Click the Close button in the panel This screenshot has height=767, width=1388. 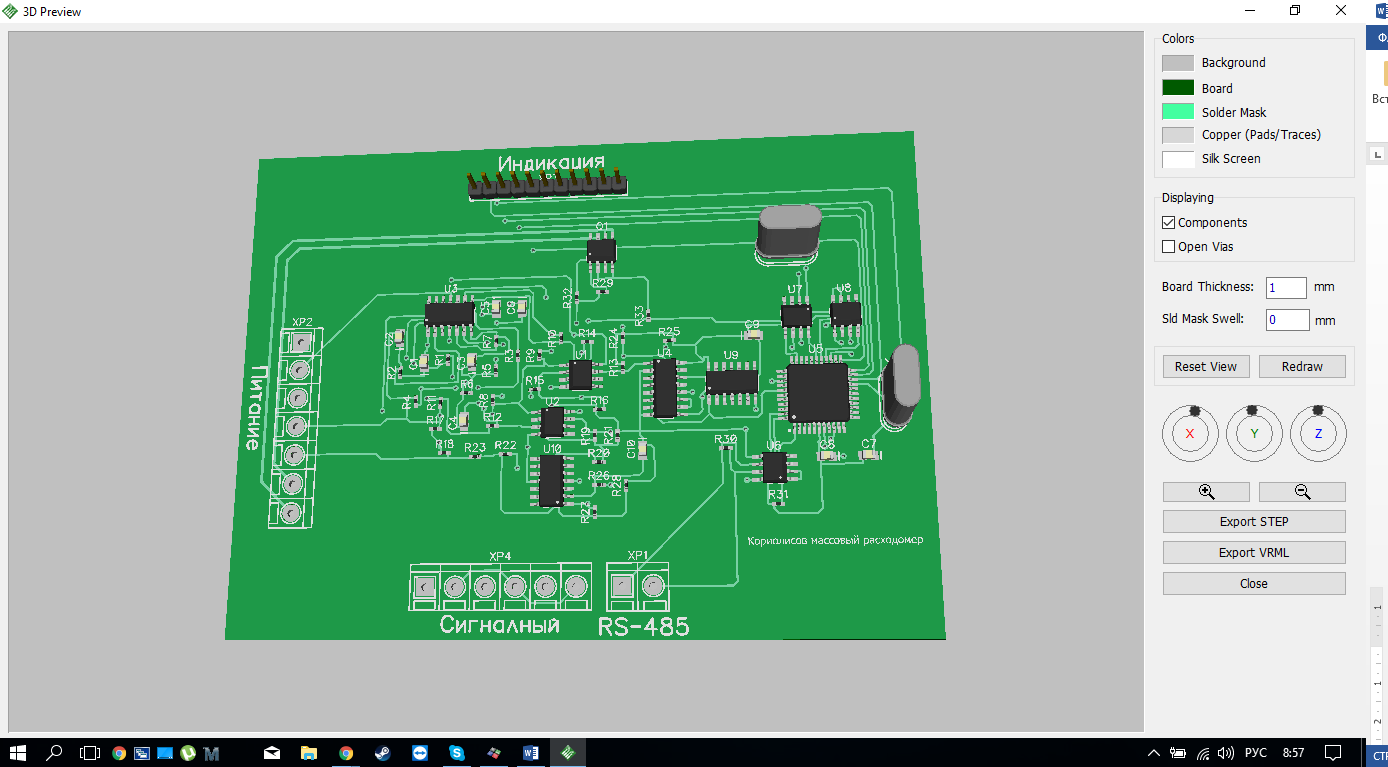[1254, 583]
